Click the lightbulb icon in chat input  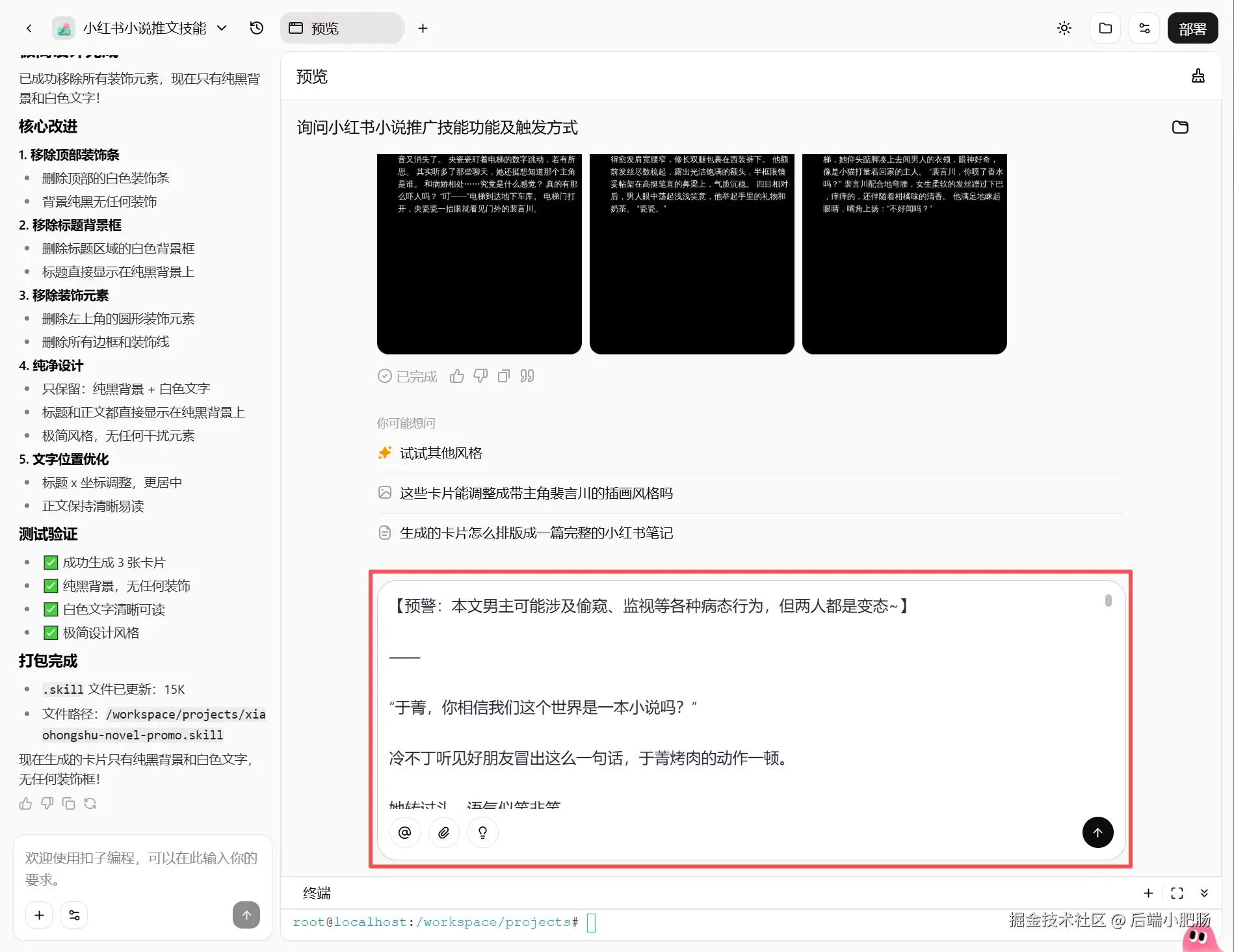click(482, 832)
